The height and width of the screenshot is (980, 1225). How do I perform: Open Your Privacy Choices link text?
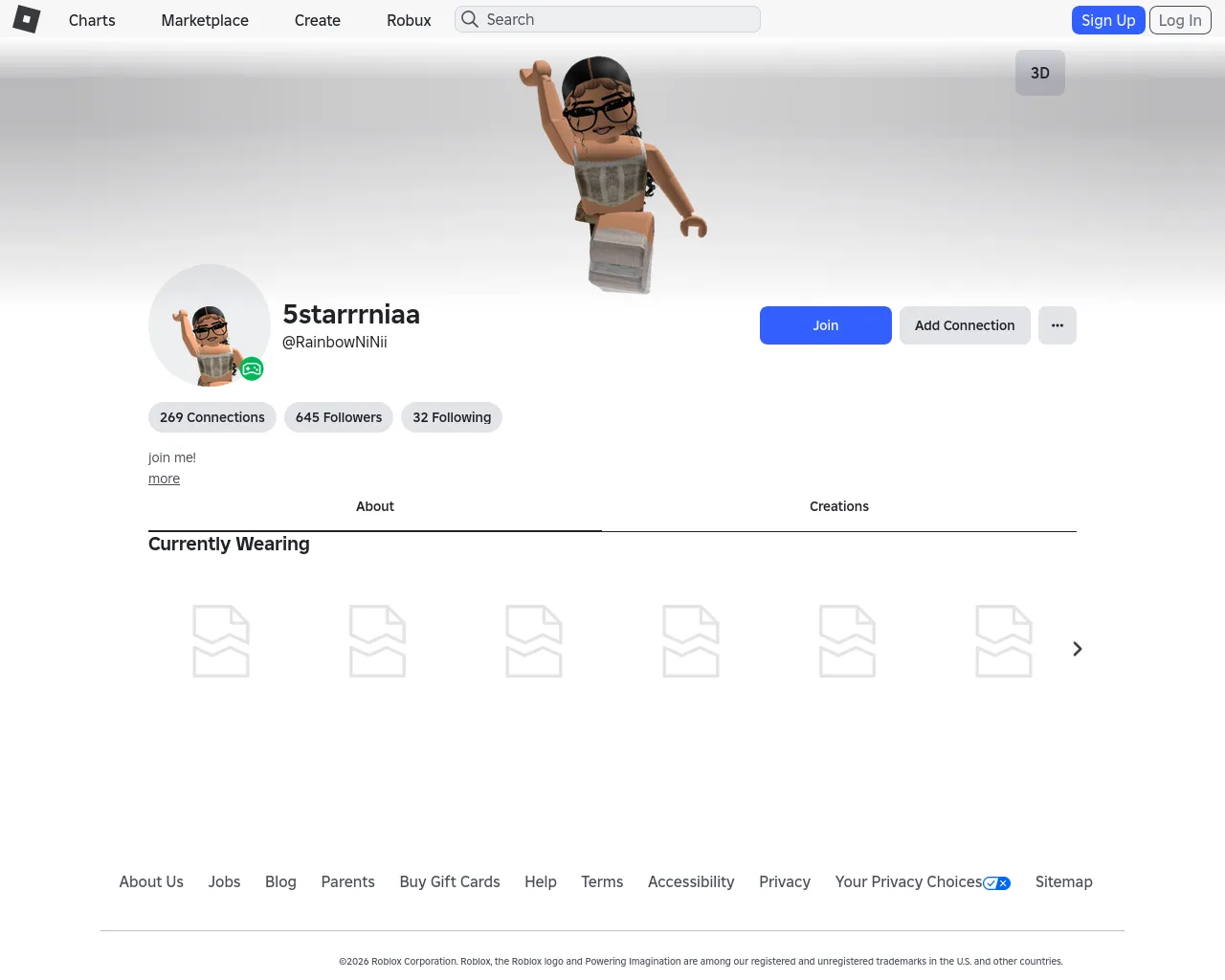[x=908, y=882]
